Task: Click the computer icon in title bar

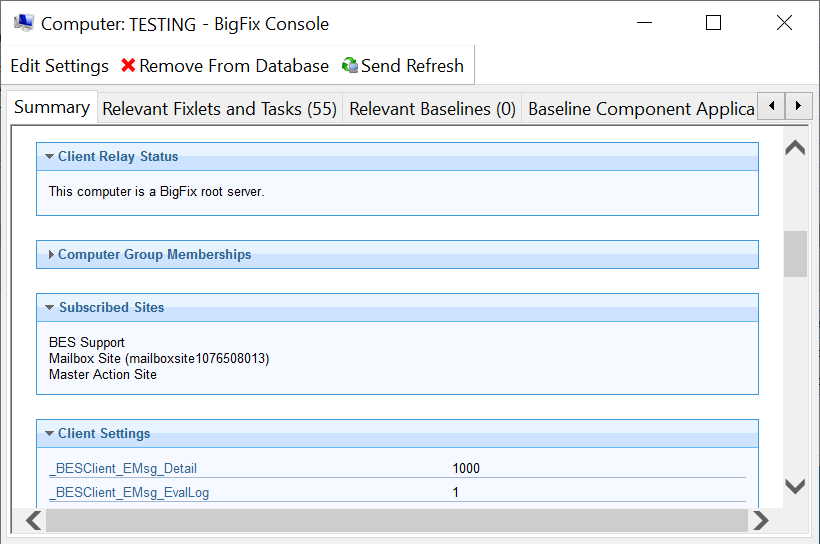Action: 22,23
